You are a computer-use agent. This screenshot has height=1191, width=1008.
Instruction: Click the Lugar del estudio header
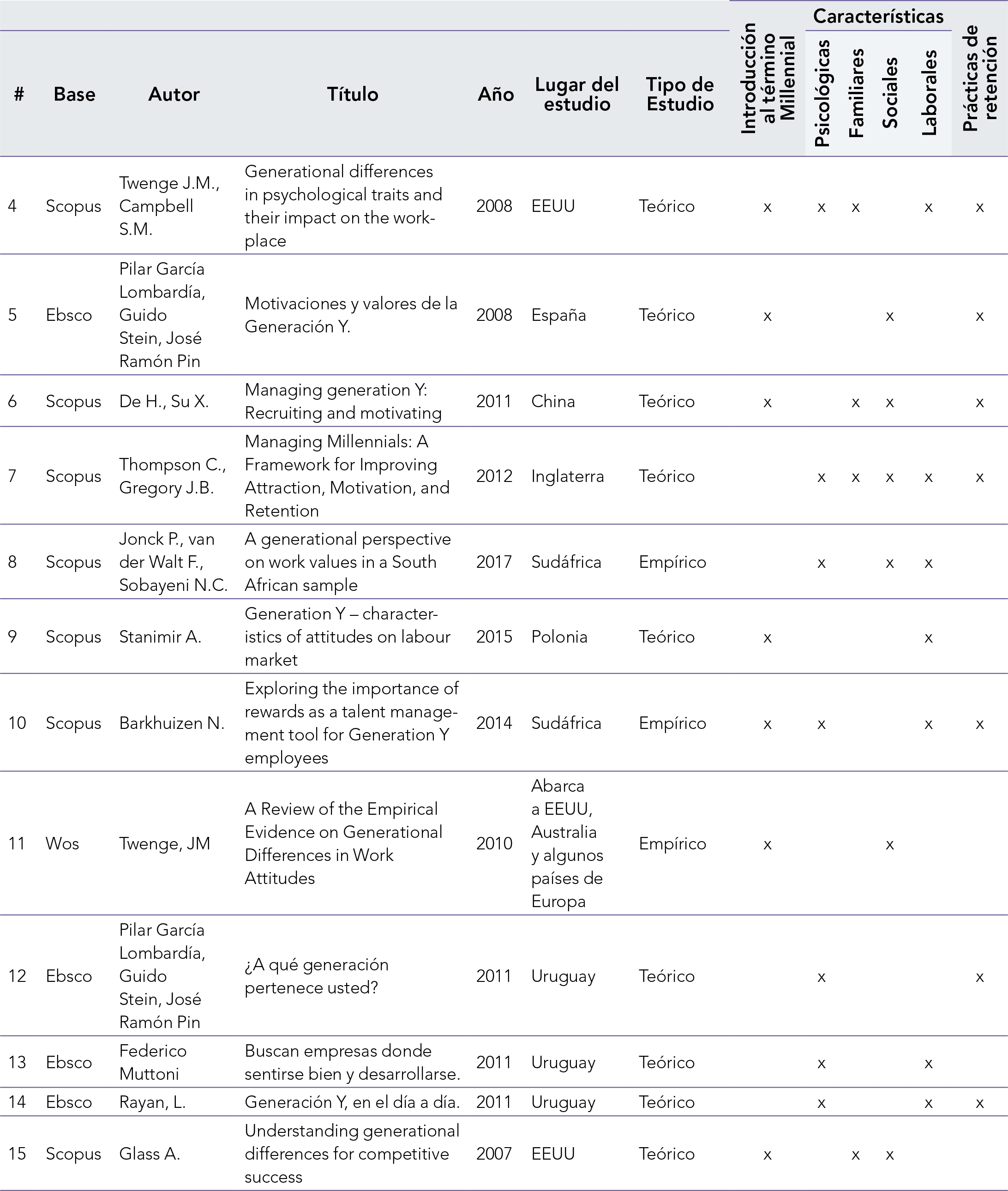[576, 94]
